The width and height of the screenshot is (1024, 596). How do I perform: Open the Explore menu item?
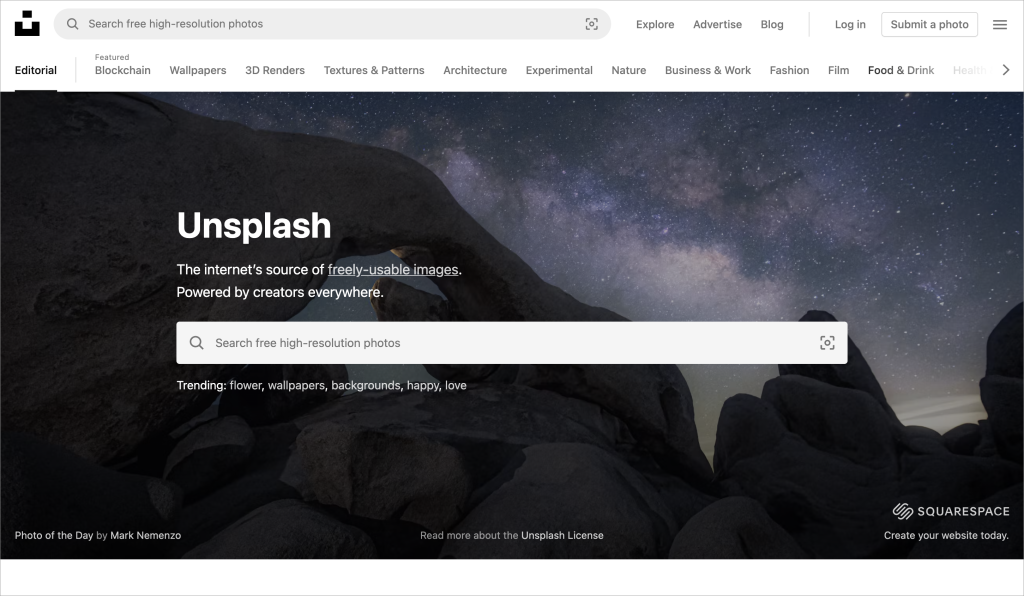click(655, 25)
